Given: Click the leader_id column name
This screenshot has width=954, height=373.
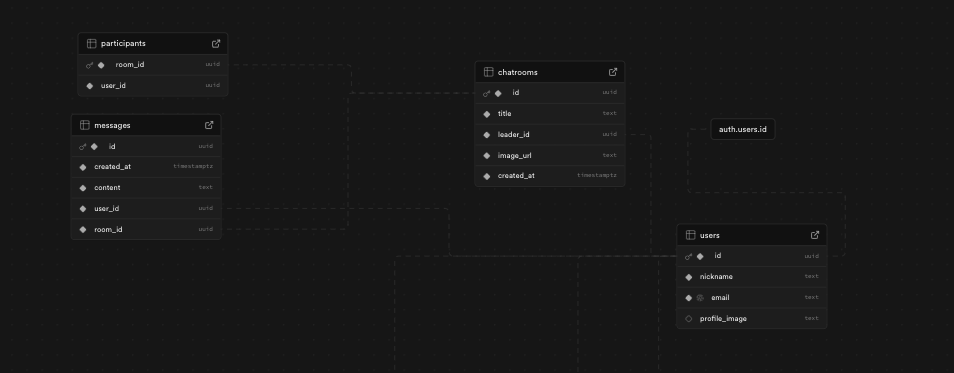Looking at the screenshot, I should [x=514, y=135].
